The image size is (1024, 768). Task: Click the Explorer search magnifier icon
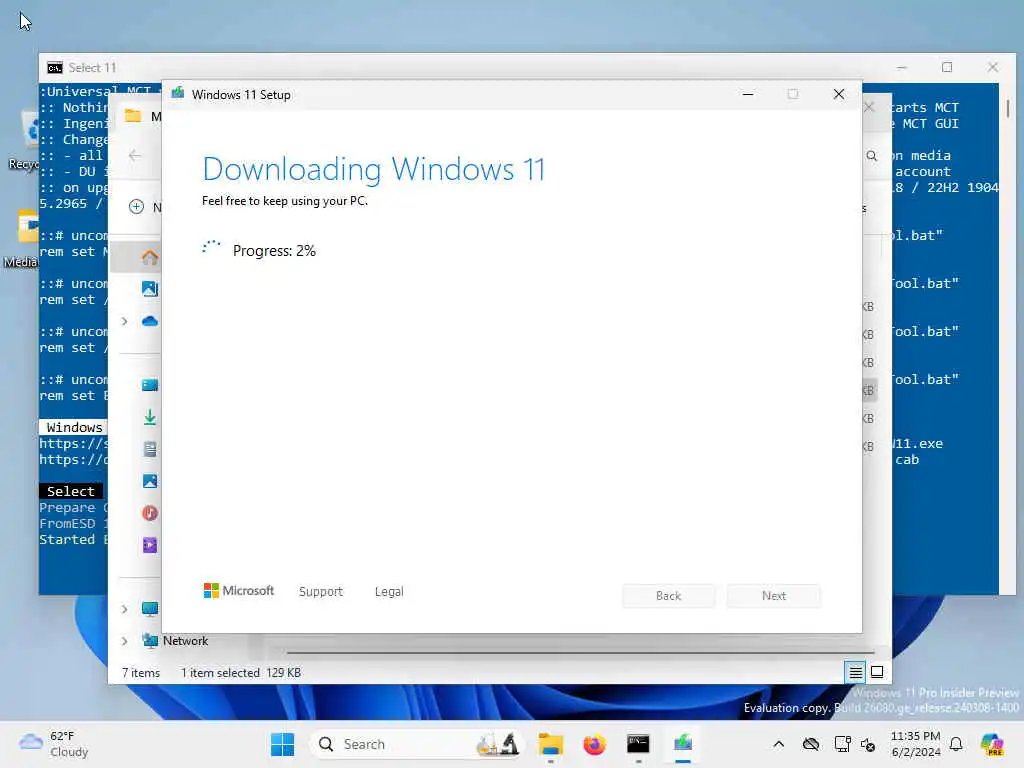[872, 156]
